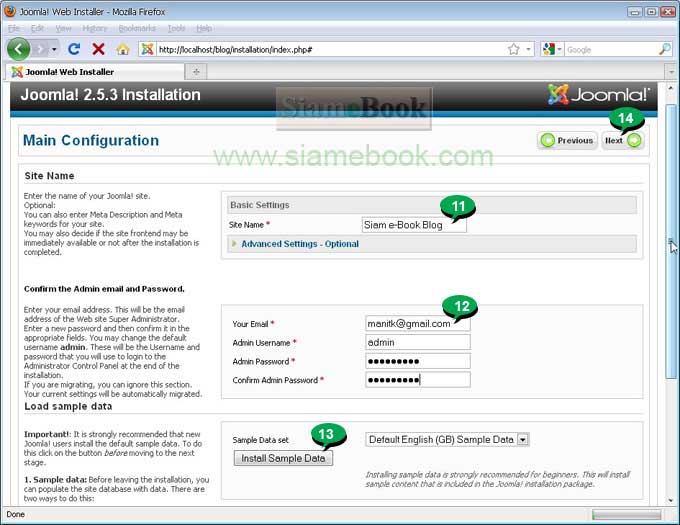Close the Firefox window
680x525 pixels.
[668, 12]
